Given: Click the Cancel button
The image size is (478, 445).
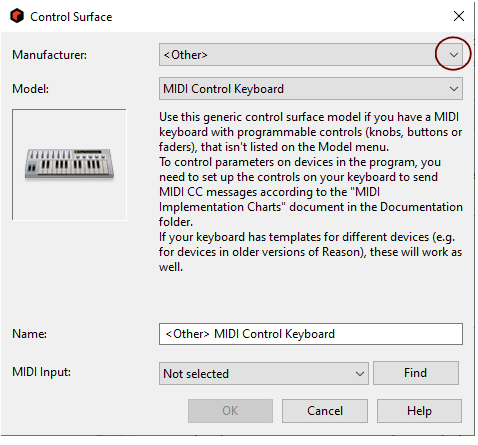Looking at the screenshot, I should pos(325,411).
